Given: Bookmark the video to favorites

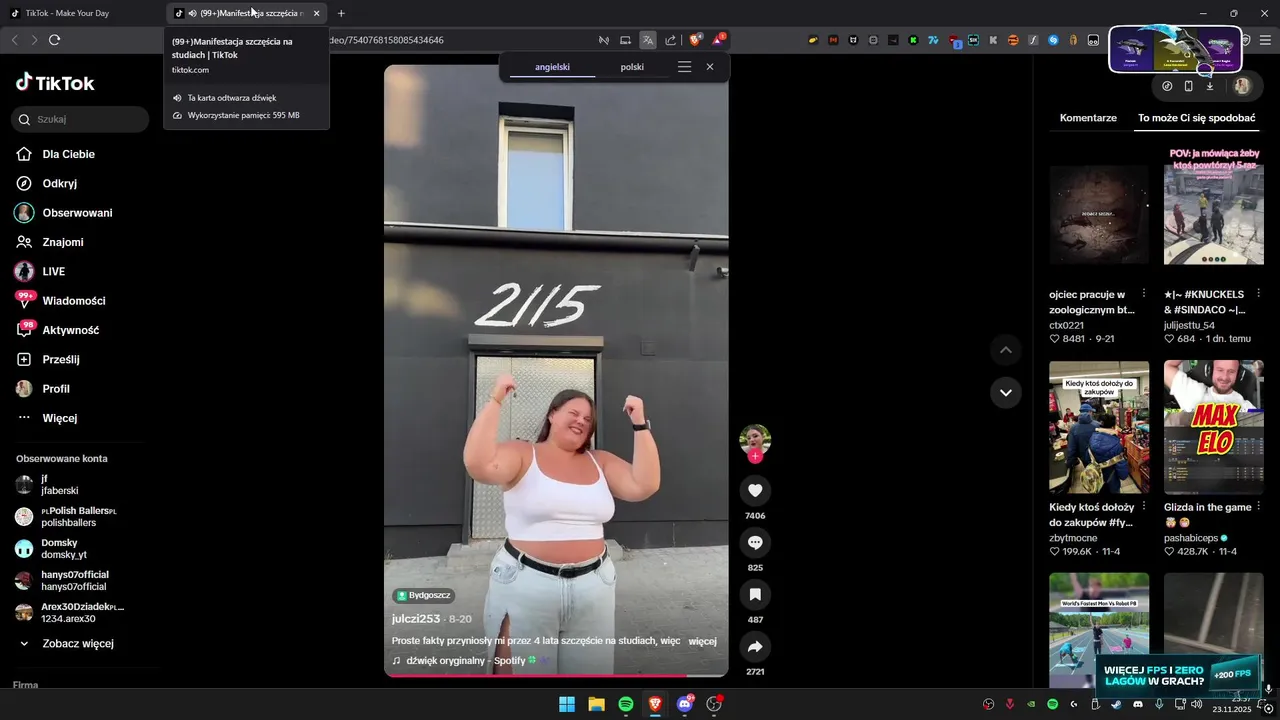Looking at the screenshot, I should 755,594.
